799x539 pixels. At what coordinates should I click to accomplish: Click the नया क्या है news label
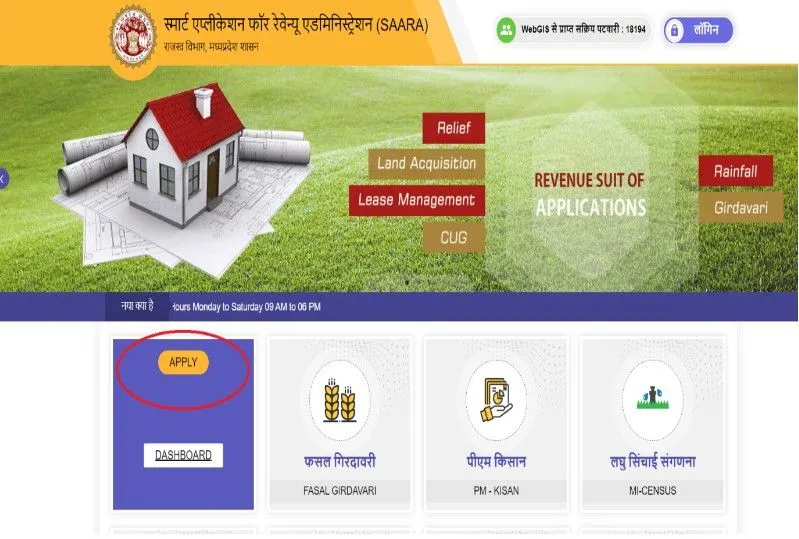pos(137,306)
